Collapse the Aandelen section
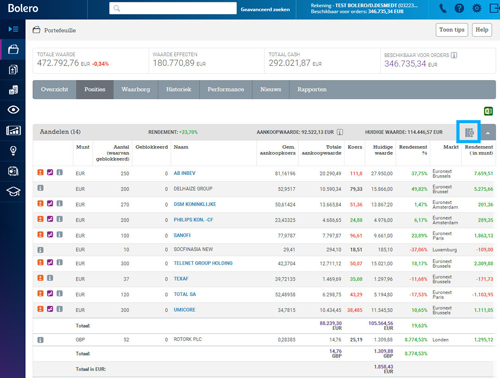The image size is (500, 378). 488,132
